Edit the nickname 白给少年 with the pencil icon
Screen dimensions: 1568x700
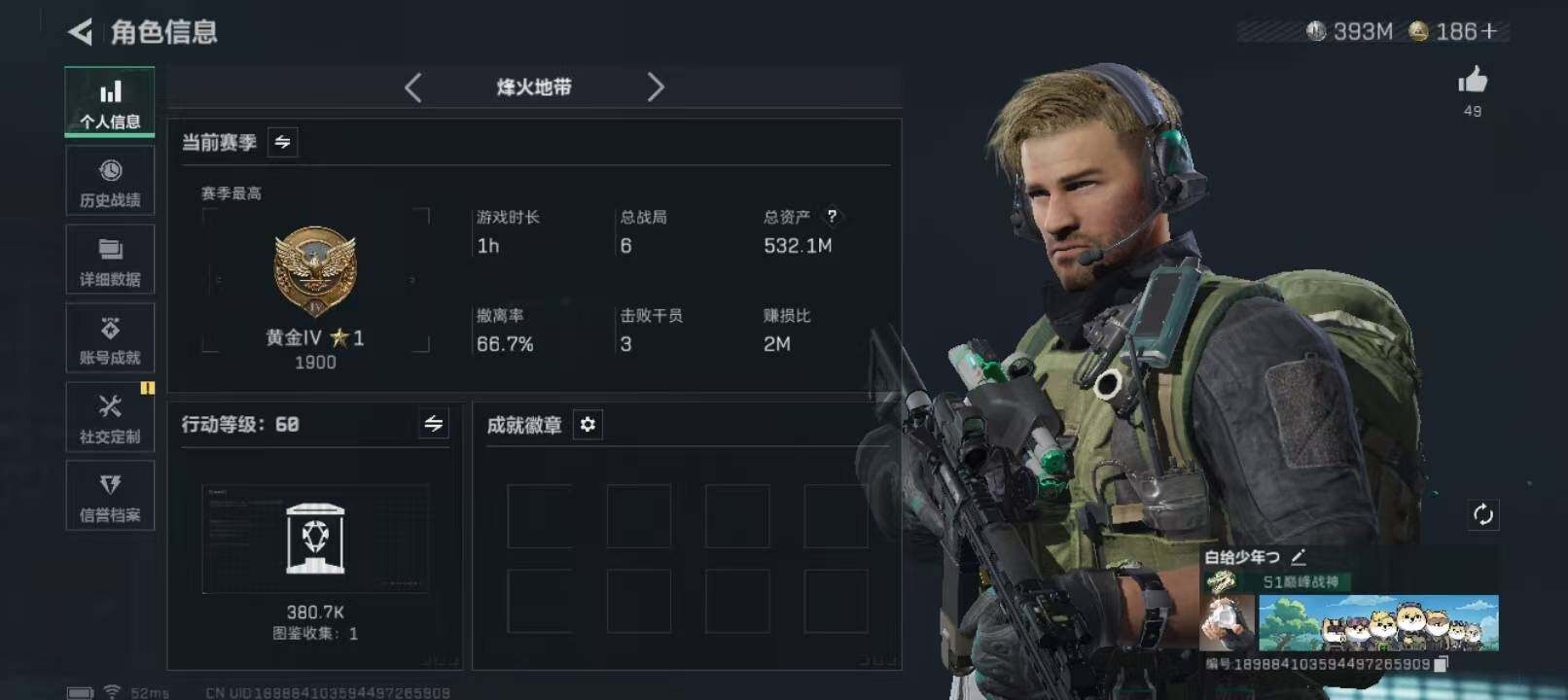pyautogui.click(x=1299, y=557)
